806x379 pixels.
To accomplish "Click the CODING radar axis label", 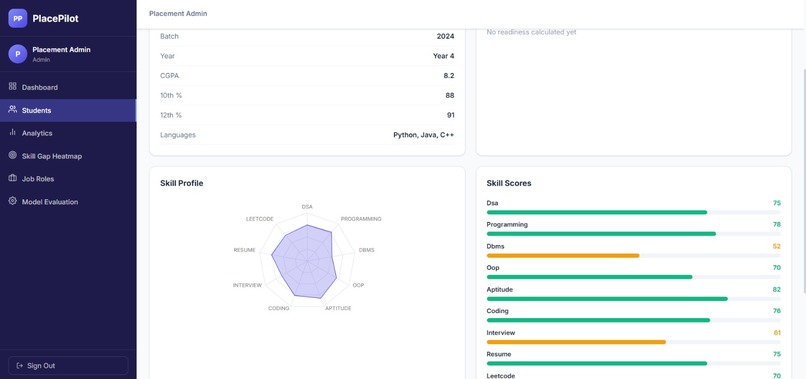I will pyautogui.click(x=279, y=309).
